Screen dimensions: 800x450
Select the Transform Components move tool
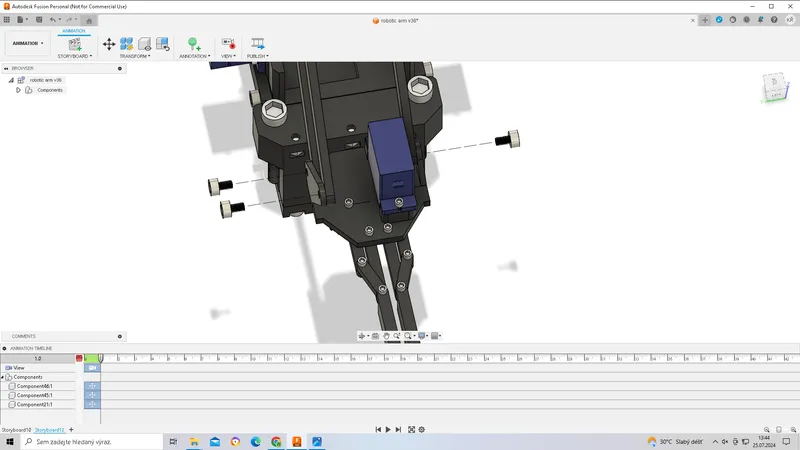(109, 44)
